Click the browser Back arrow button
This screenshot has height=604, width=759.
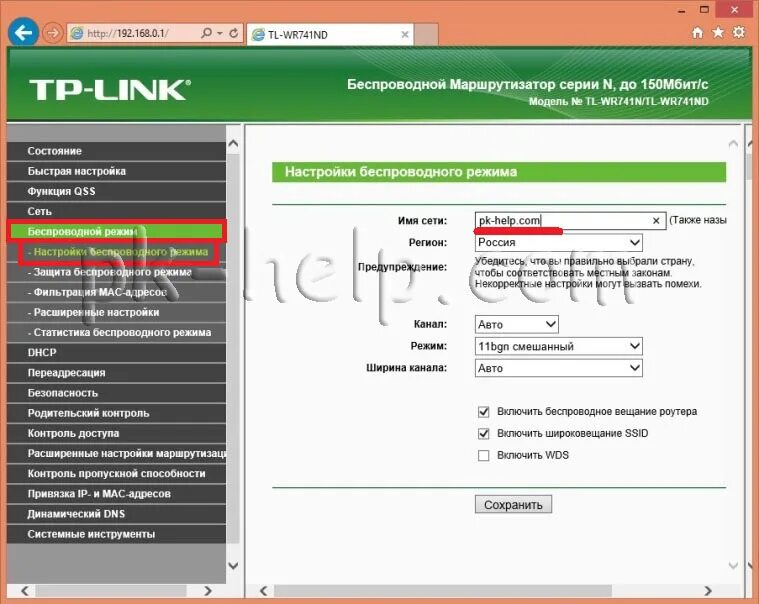coord(23,32)
